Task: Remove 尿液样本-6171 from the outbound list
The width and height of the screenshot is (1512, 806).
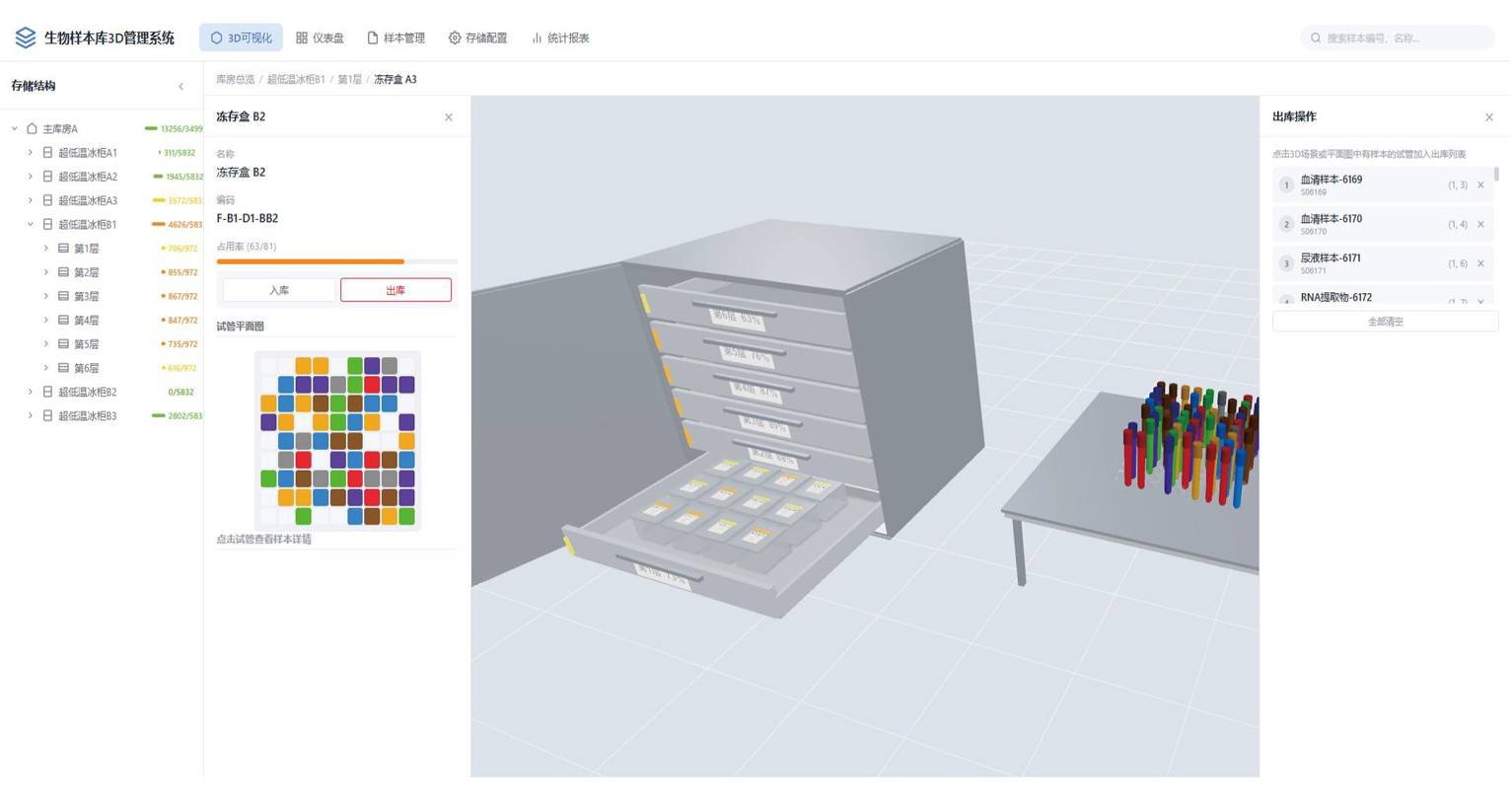Action: pos(1480,263)
